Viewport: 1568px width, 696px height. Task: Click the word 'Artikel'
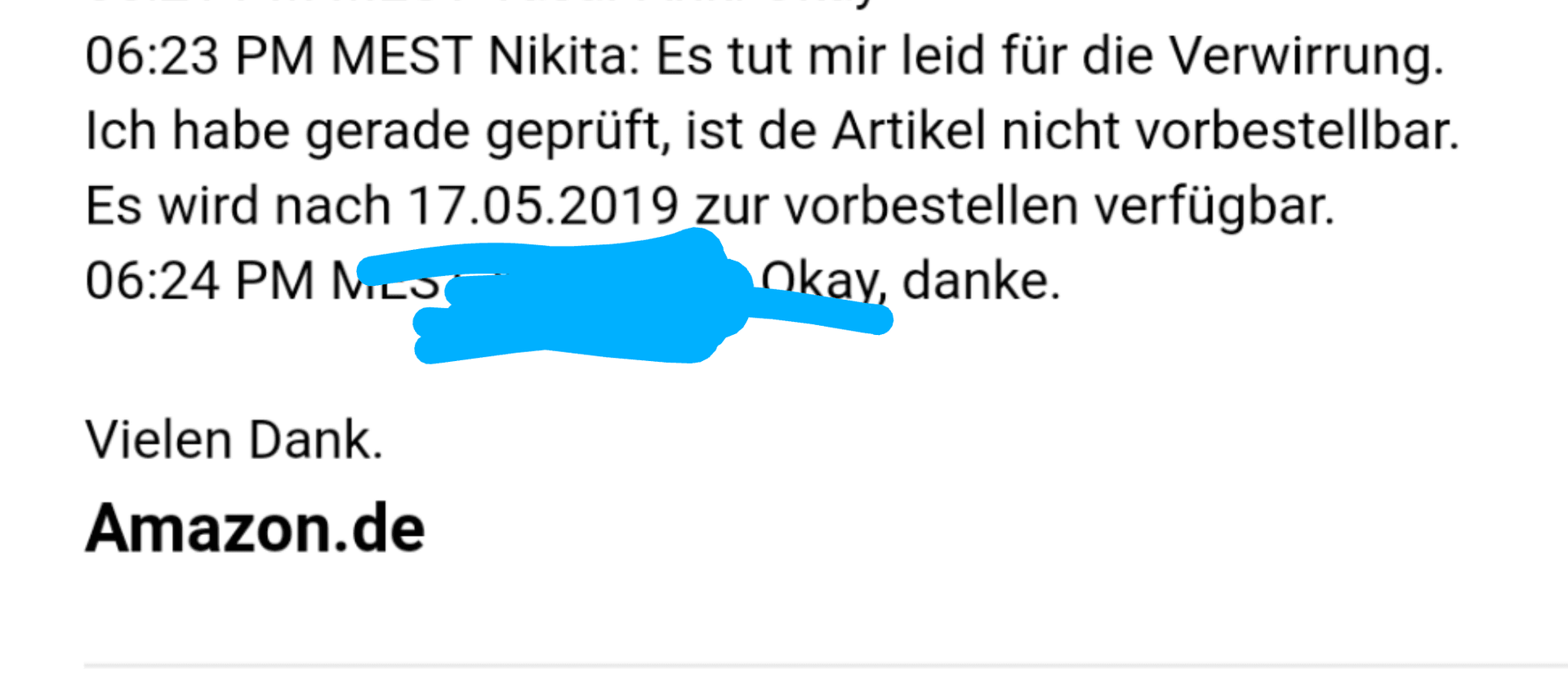click(x=909, y=131)
